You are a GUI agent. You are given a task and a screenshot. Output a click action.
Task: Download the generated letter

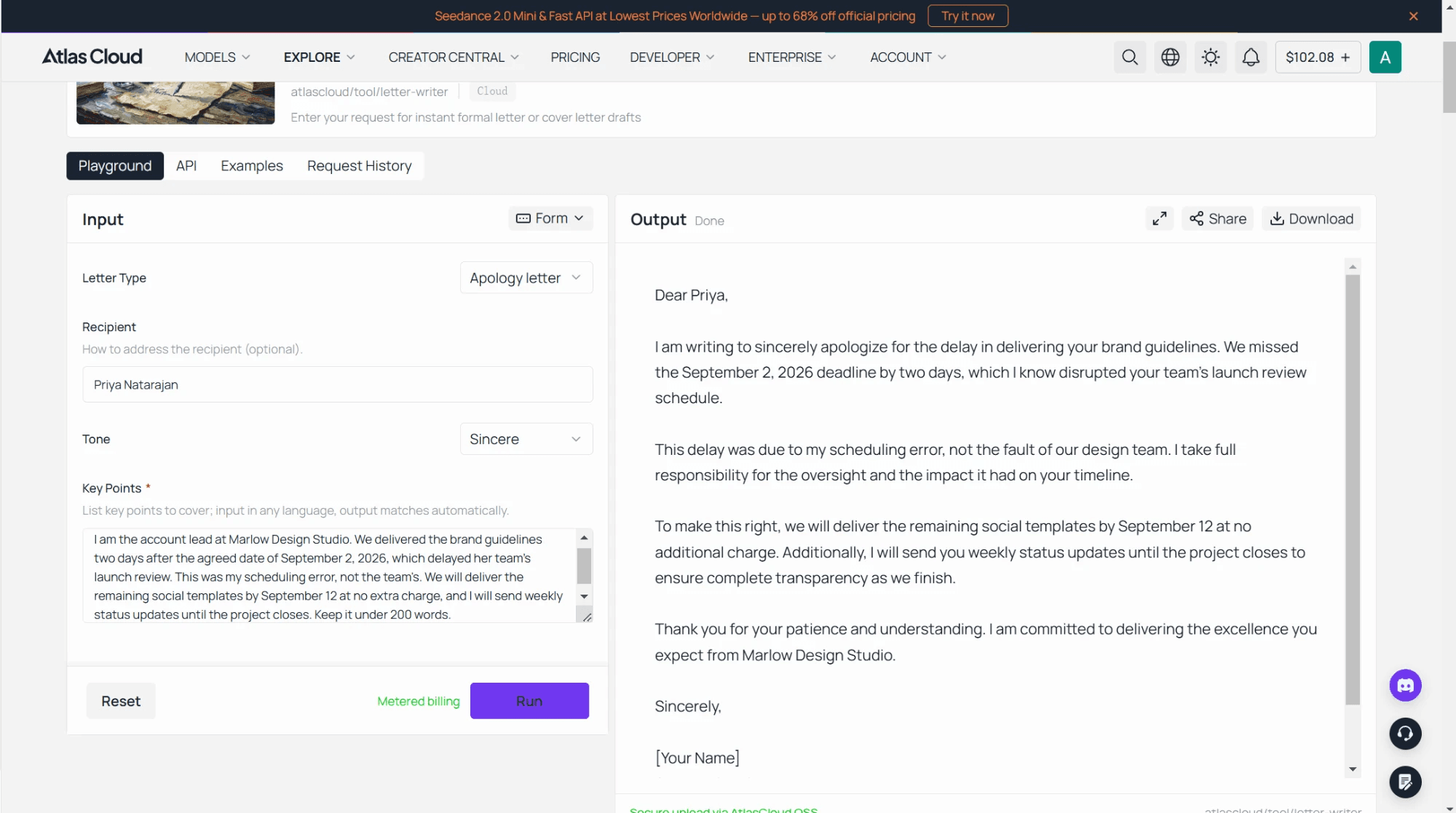pyautogui.click(x=1311, y=219)
